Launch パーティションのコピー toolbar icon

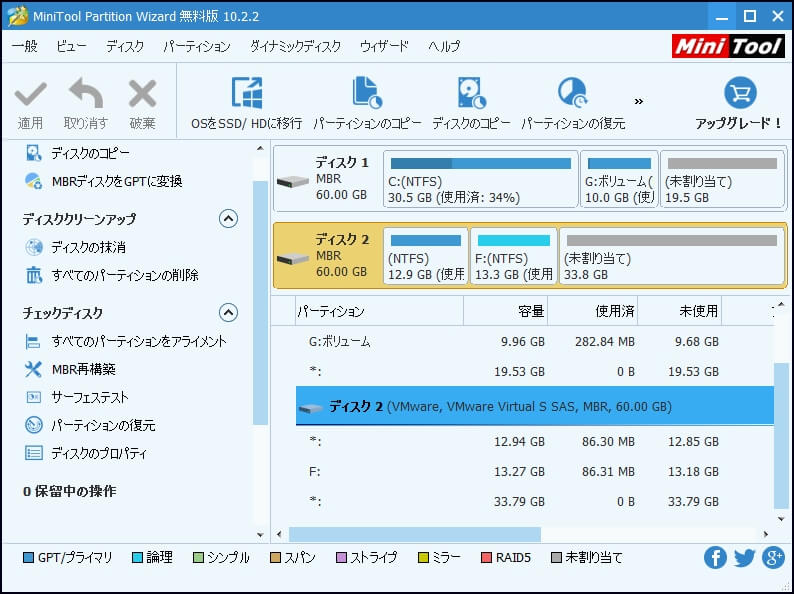[x=367, y=93]
